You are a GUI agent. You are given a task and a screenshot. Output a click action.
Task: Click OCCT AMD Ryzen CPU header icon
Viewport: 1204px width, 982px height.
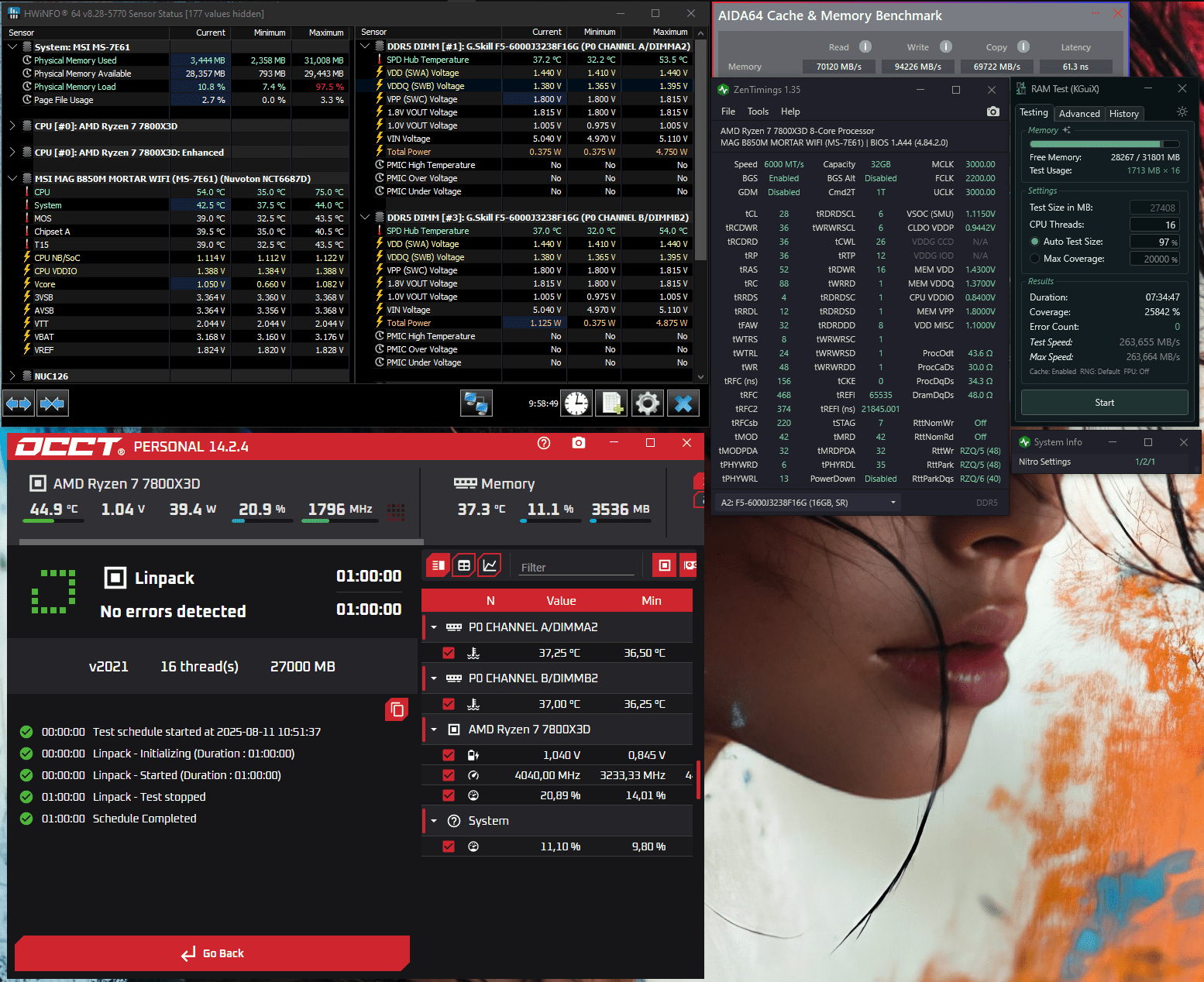point(37,483)
